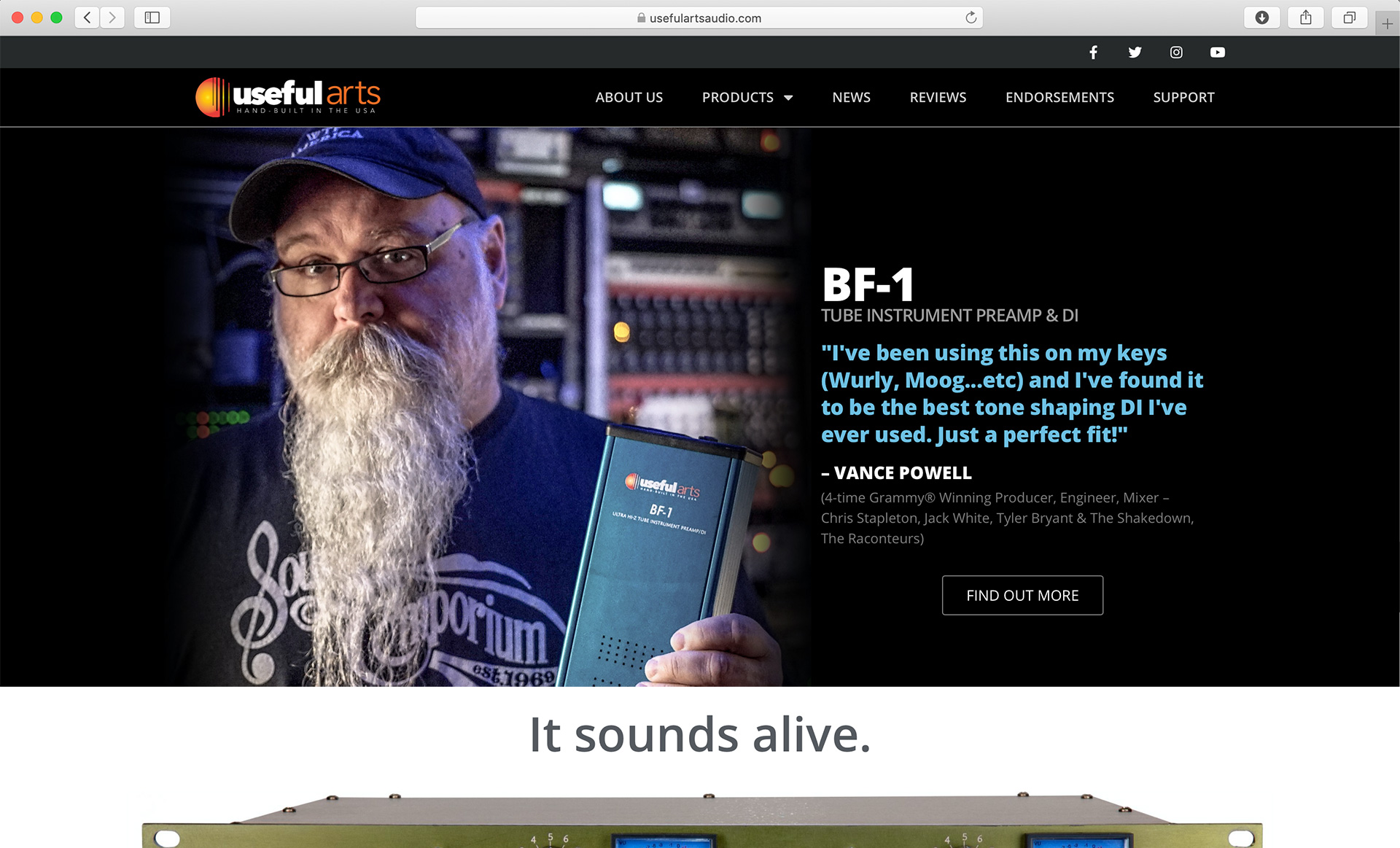Click the usefulartsaudio.com address bar
1400x848 pixels.
click(x=699, y=17)
